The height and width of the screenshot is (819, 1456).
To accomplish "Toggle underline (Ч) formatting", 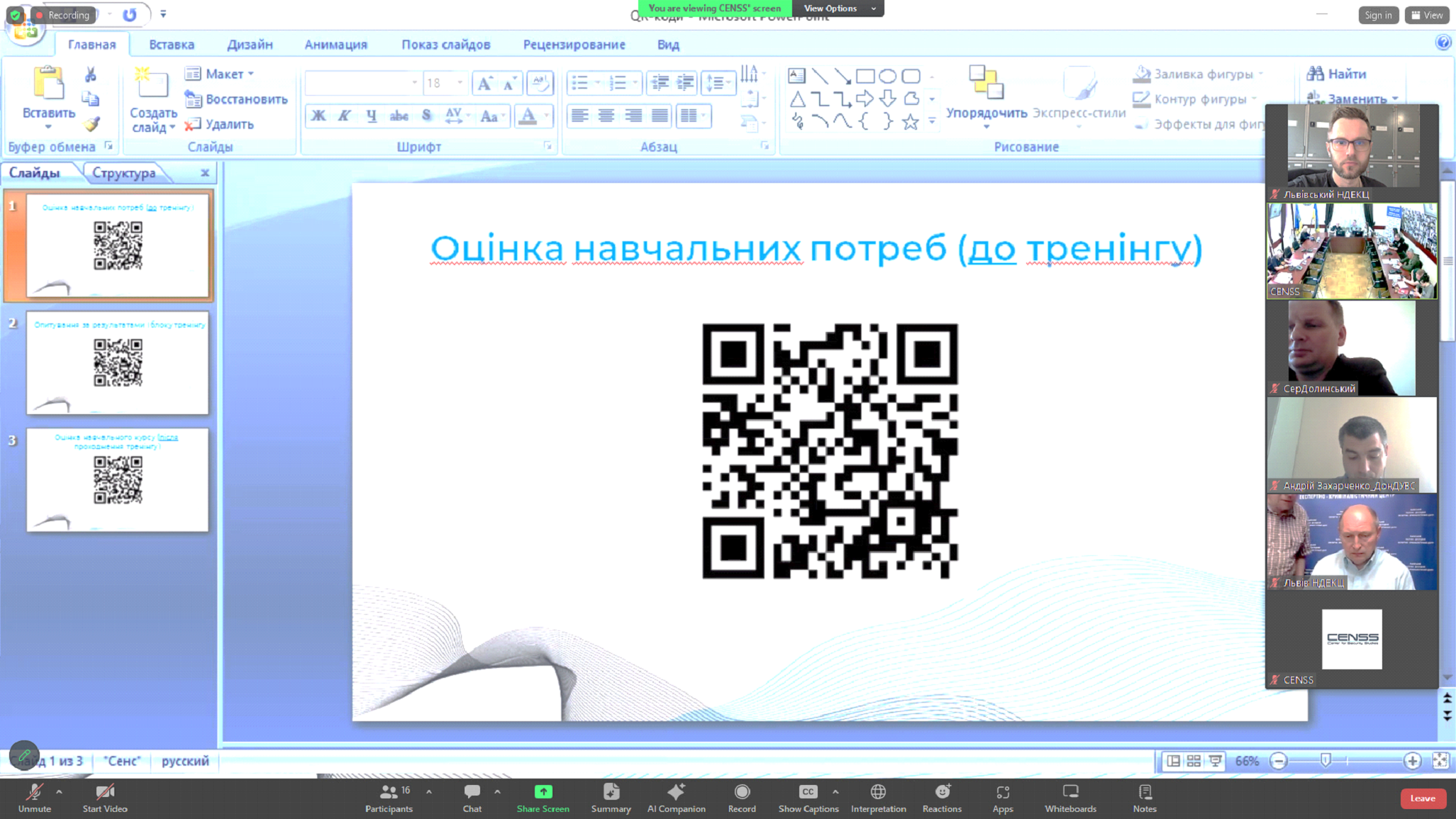I will [371, 116].
